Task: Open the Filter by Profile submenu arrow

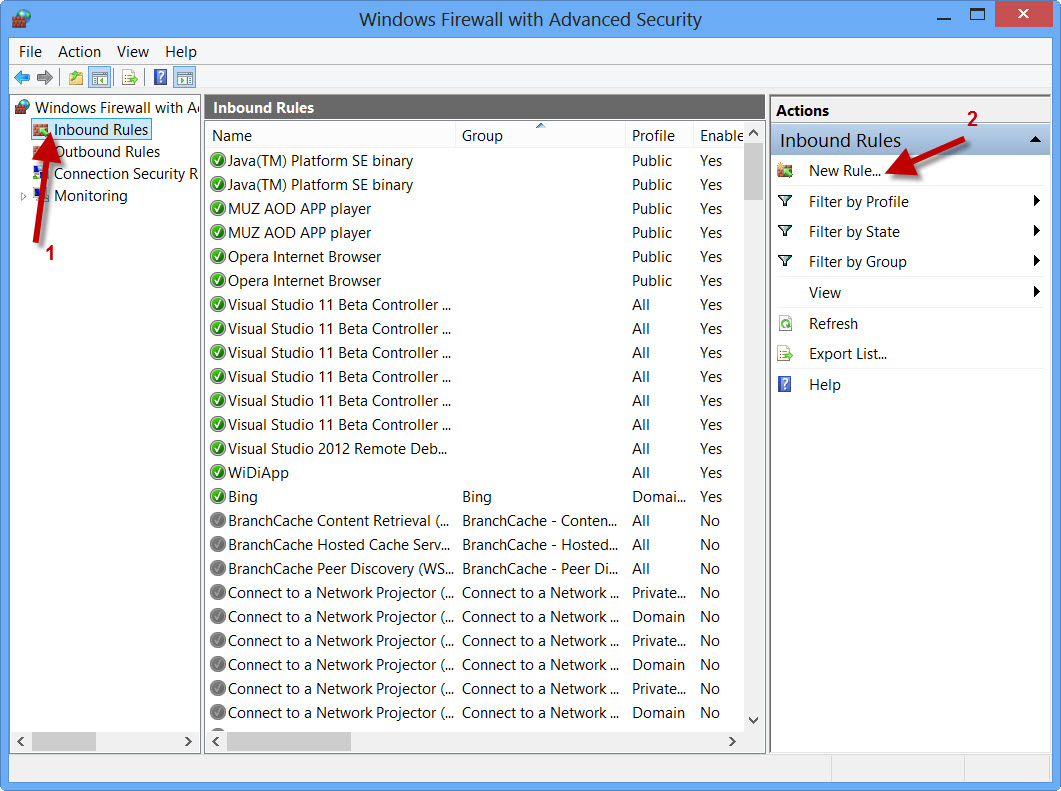Action: [x=1037, y=202]
